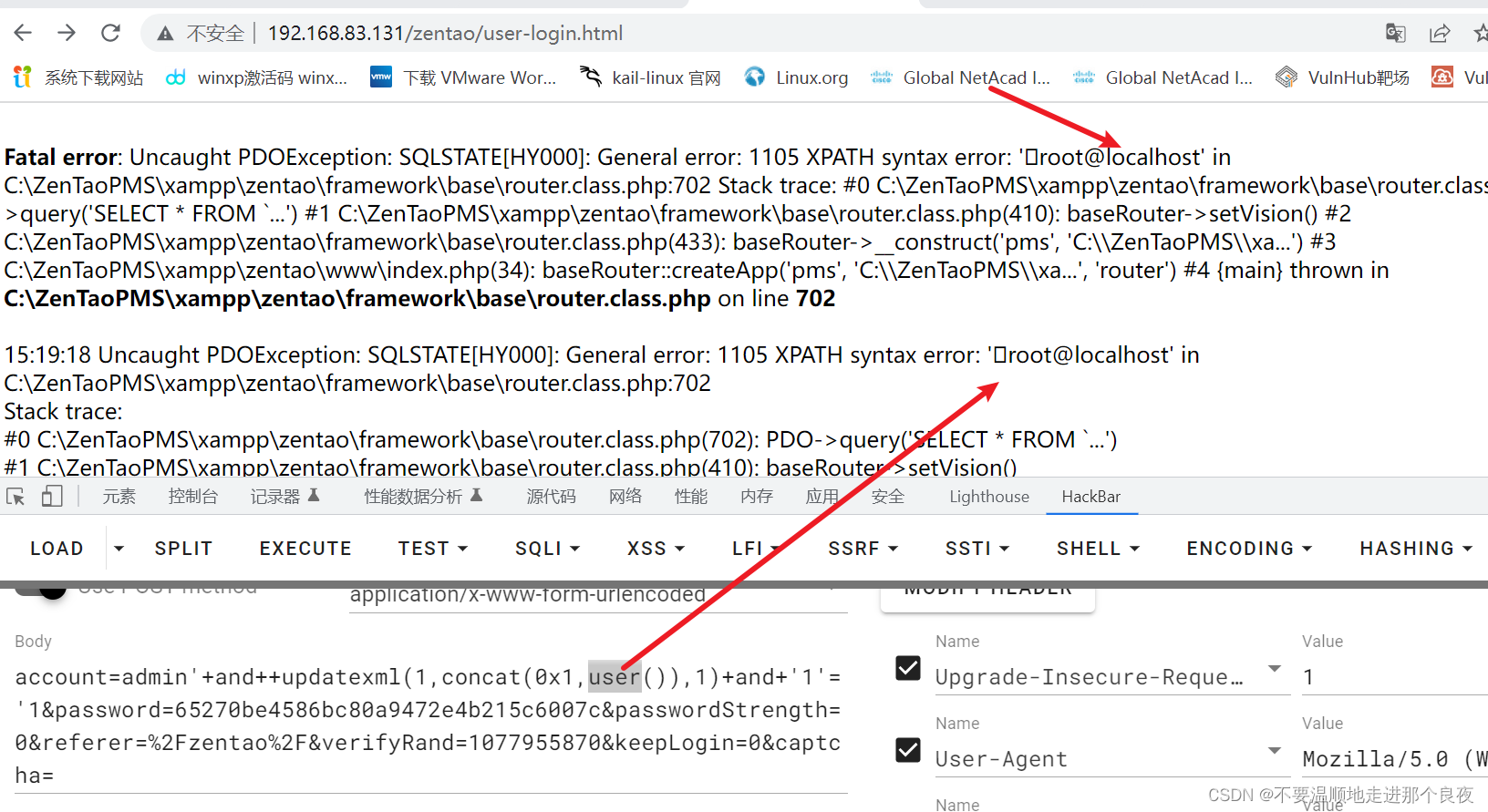Select the HackBar DevTools tab

1091,497
